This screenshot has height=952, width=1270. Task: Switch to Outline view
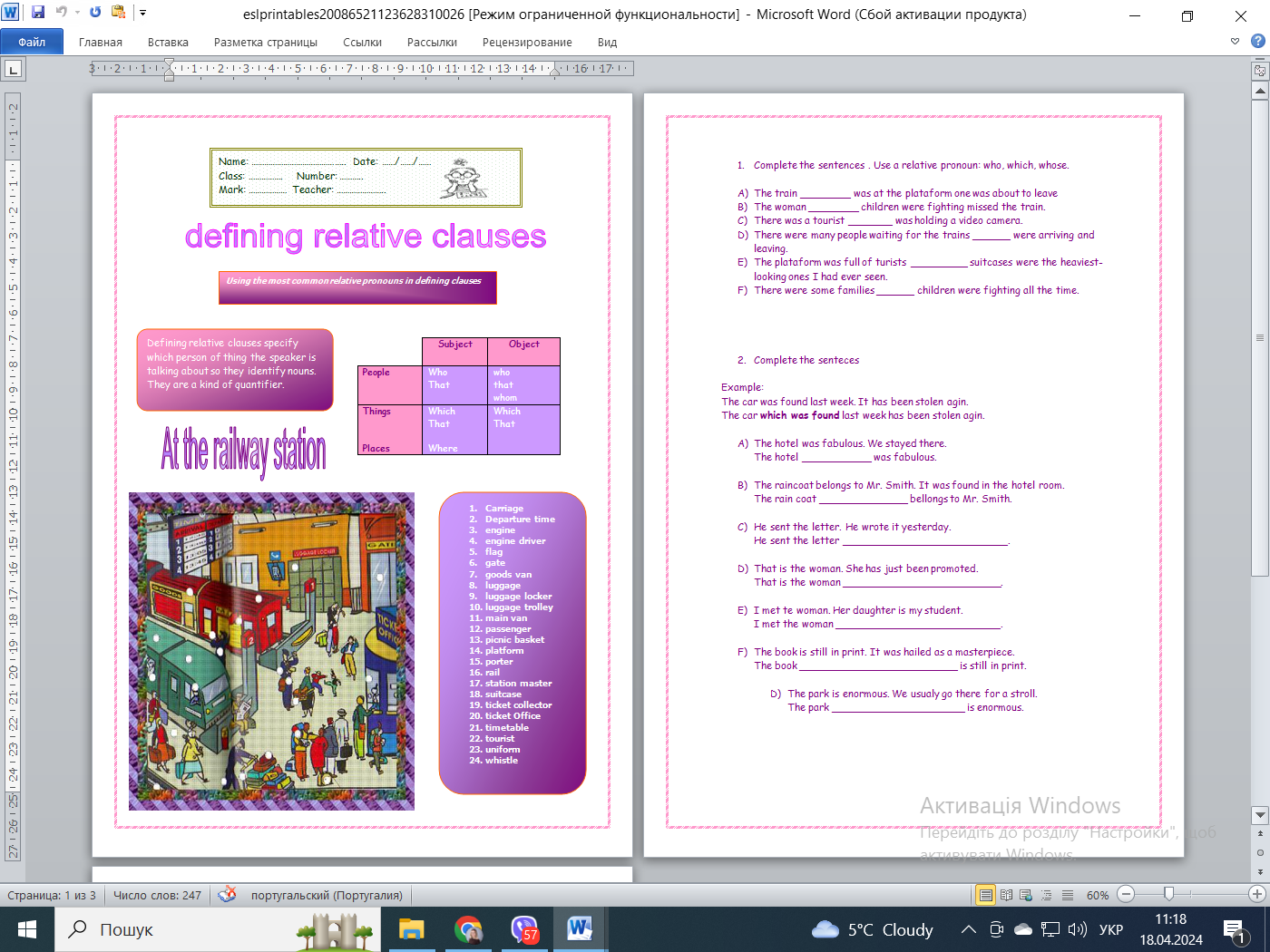point(1046,895)
